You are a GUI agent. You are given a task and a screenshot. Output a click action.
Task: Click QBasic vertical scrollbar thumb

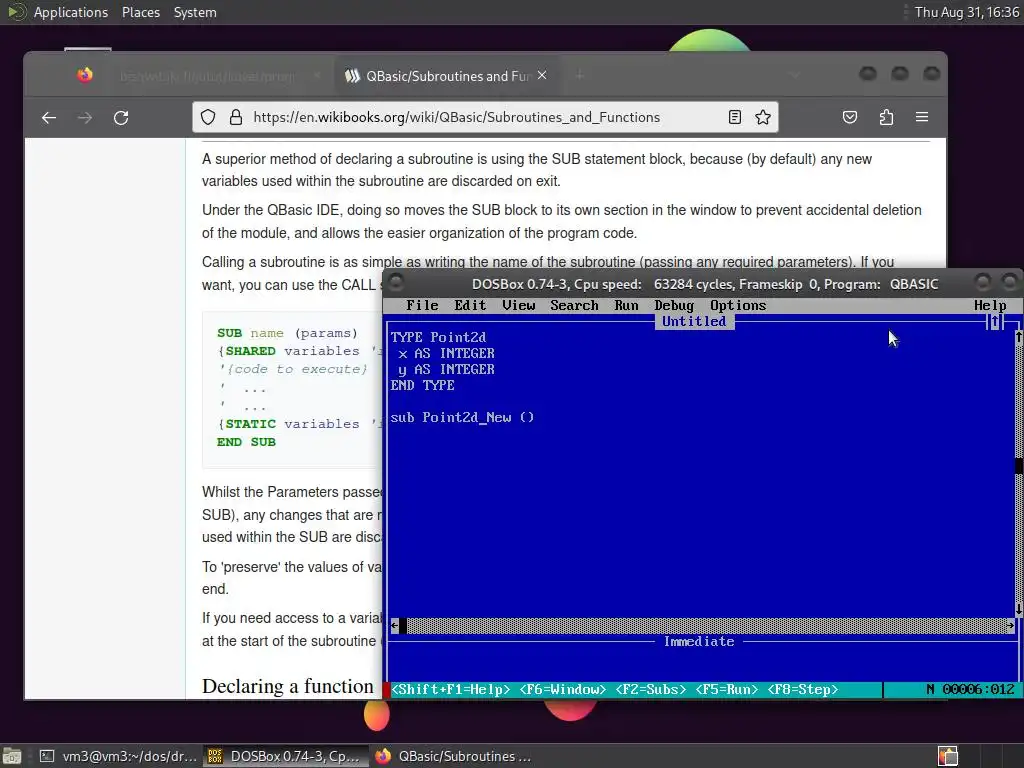coord(1019,465)
